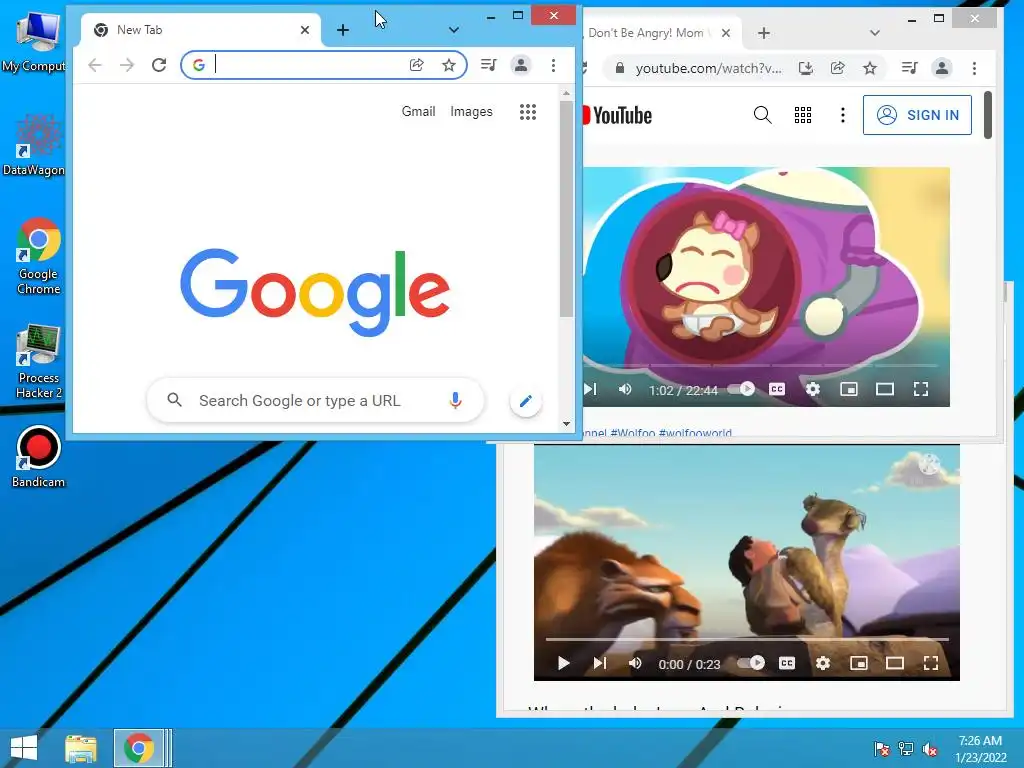Start voice search with microphone icon

coord(456,400)
